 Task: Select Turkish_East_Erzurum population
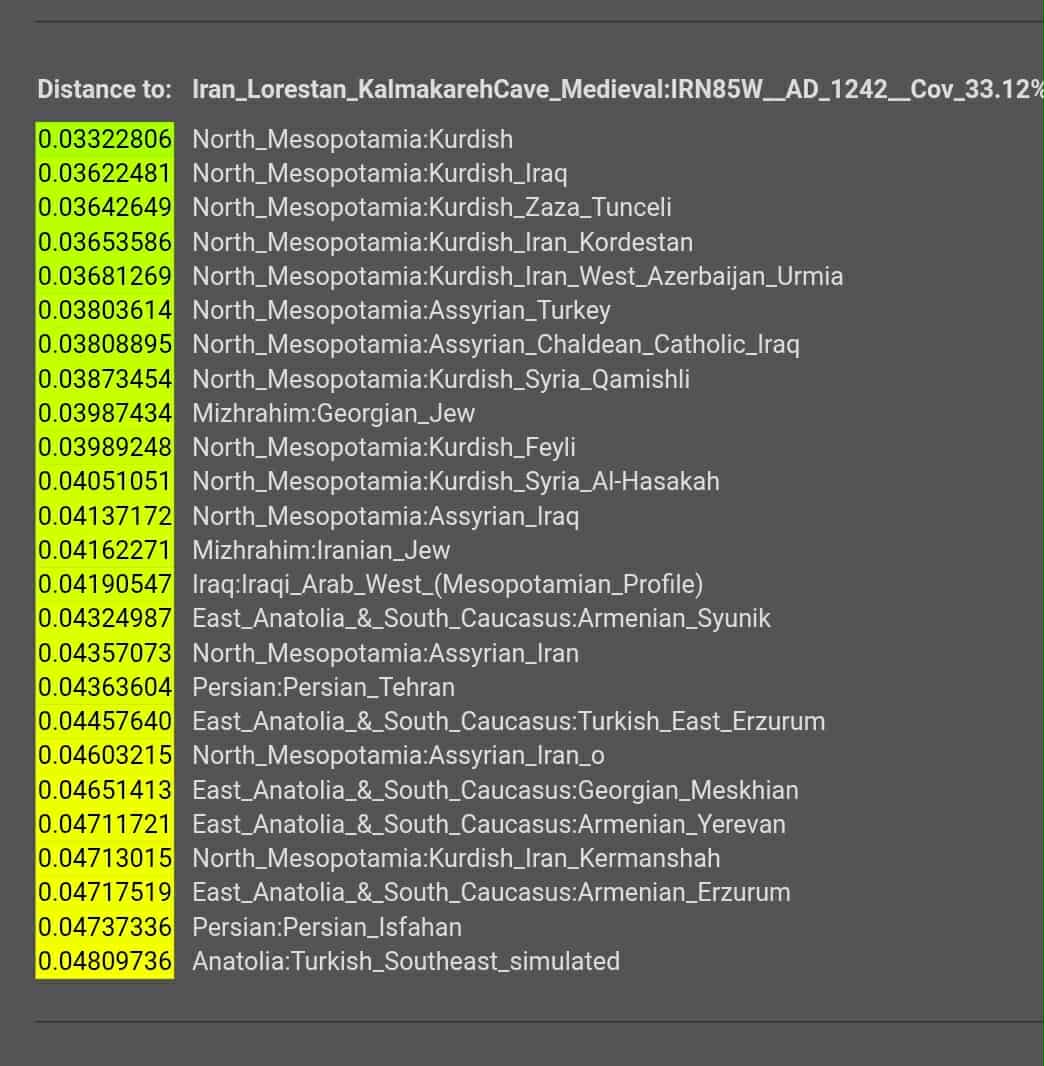point(509,721)
